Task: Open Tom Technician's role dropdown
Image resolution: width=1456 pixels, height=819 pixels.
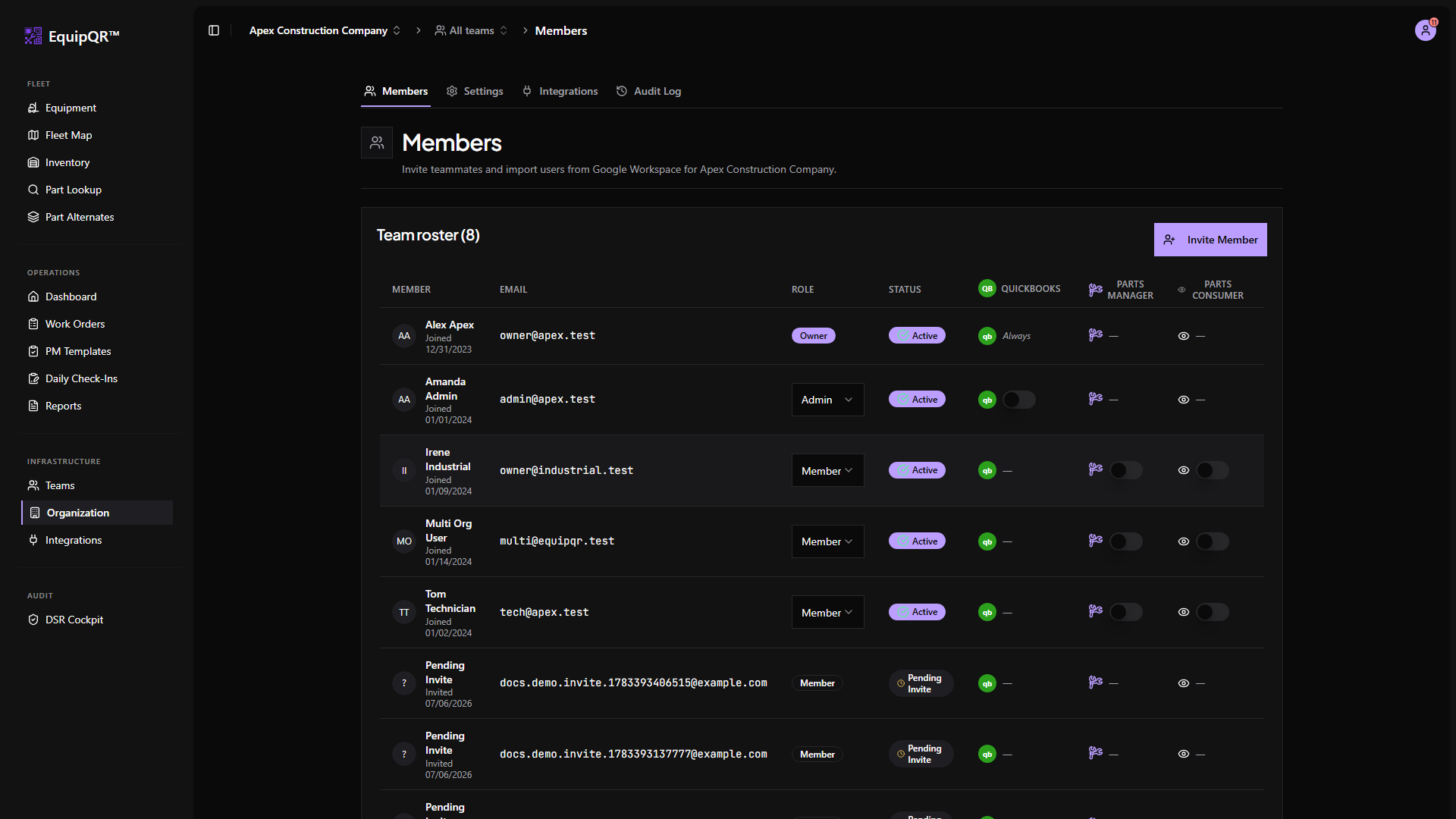Action: 827,612
